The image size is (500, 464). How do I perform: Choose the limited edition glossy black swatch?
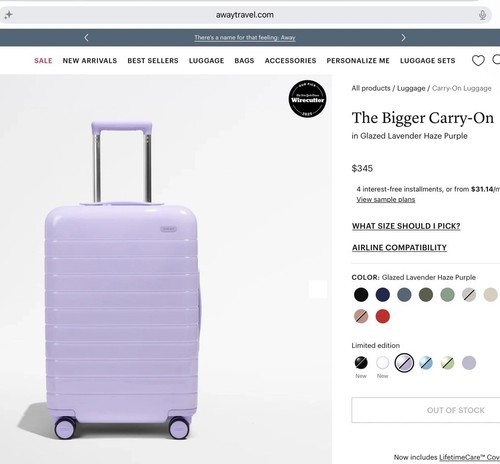click(361, 363)
